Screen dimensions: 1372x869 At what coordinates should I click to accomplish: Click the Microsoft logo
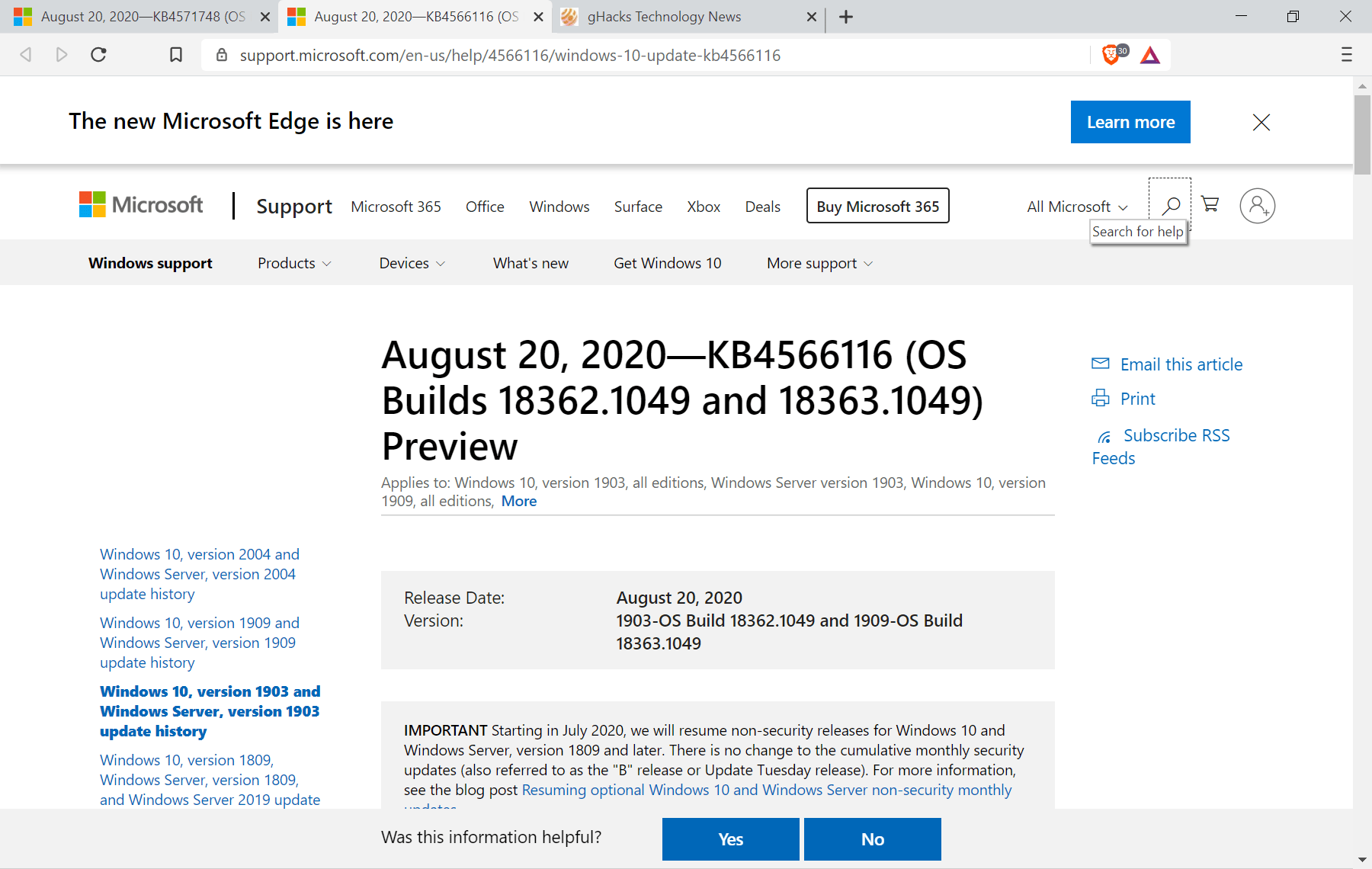(x=141, y=204)
